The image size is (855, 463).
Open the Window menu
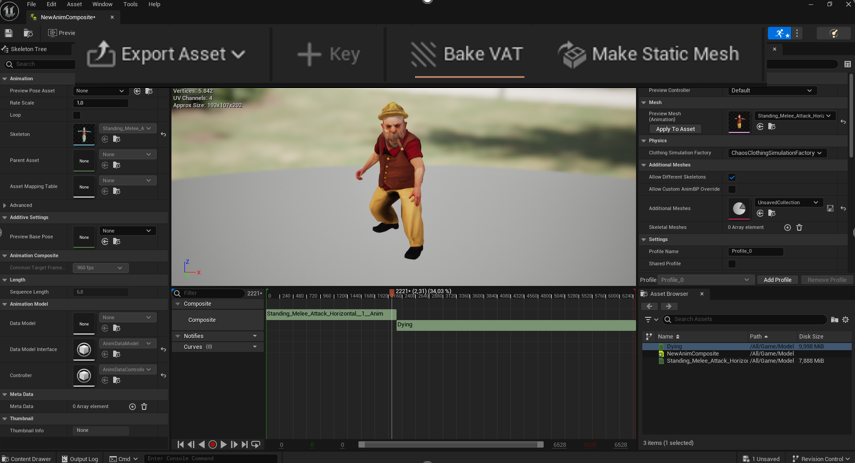[x=102, y=4]
